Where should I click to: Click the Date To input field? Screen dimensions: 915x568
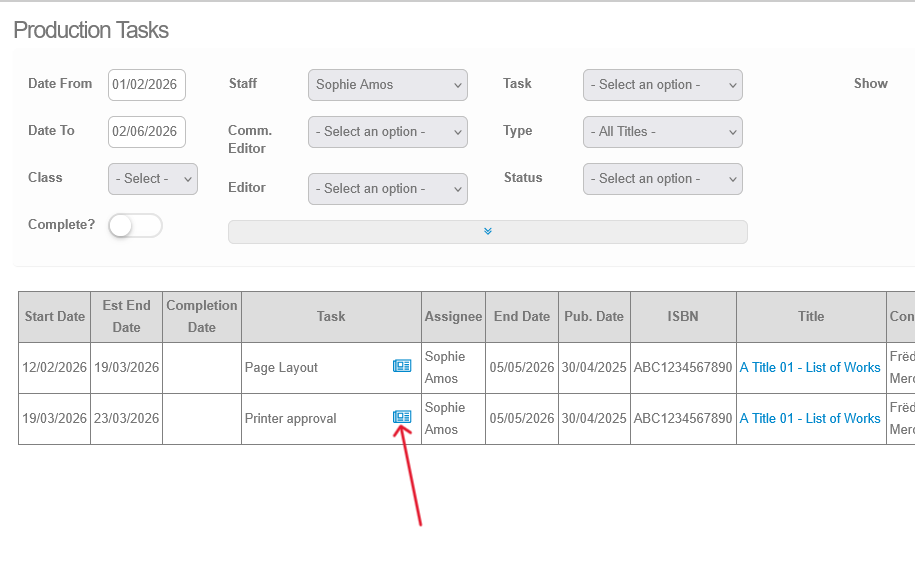pyautogui.click(x=146, y=132)
